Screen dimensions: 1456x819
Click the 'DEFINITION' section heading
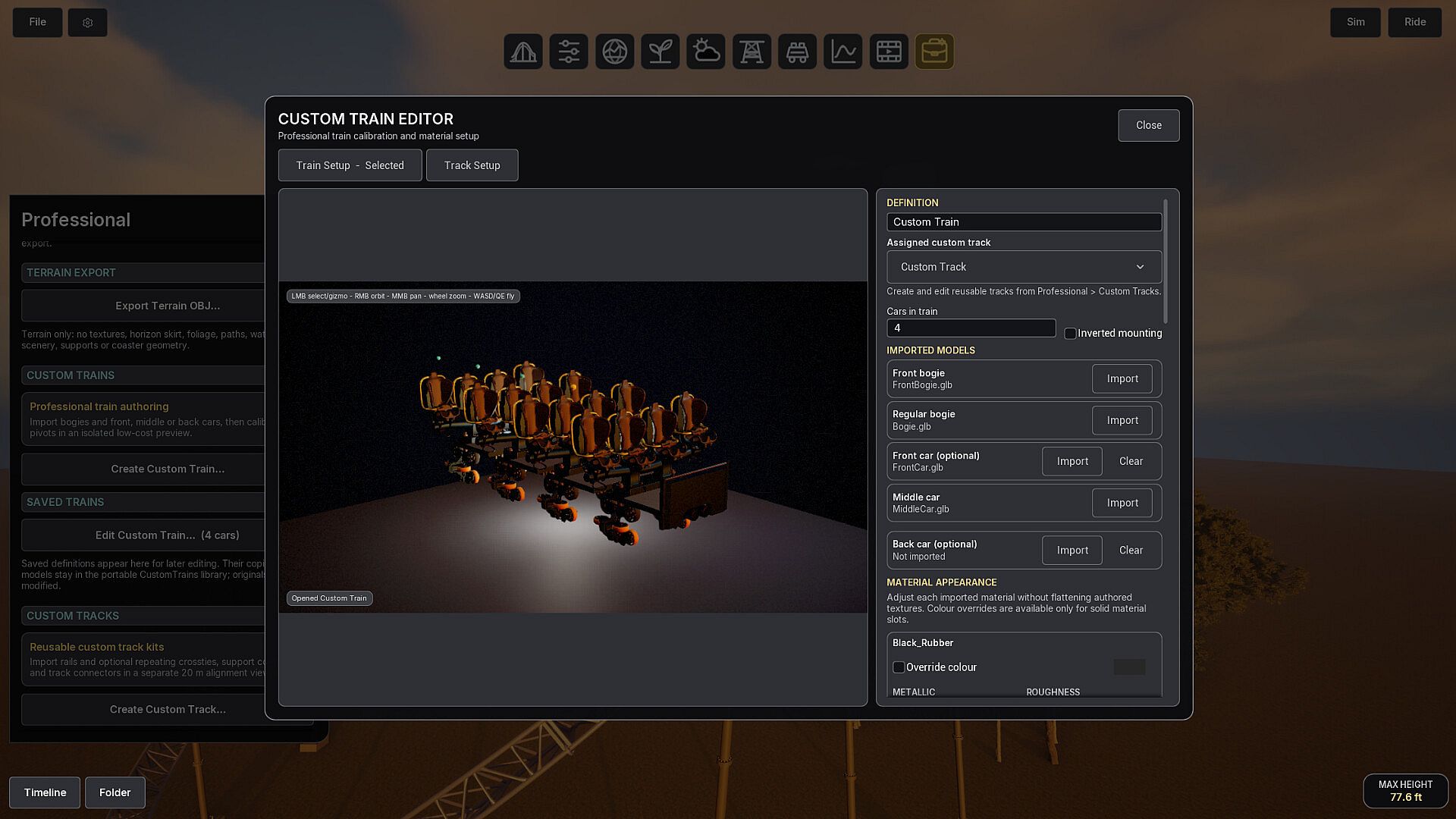pyautogui.click(x=912, y=202)
